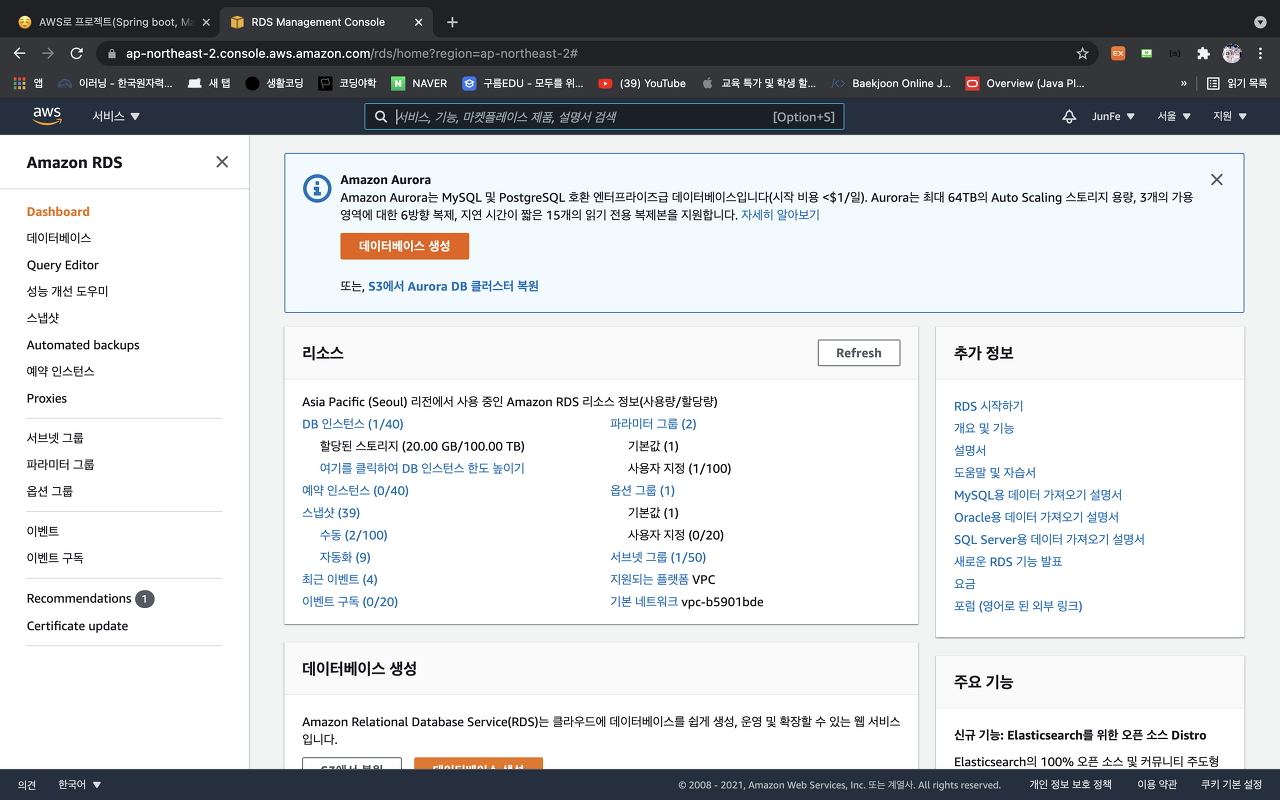Close the Amazon RDS sidebar panel

(222, 162)
